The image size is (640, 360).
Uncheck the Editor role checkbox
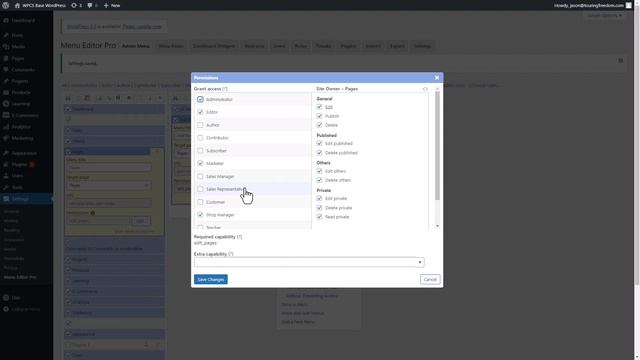pos(200,112)
